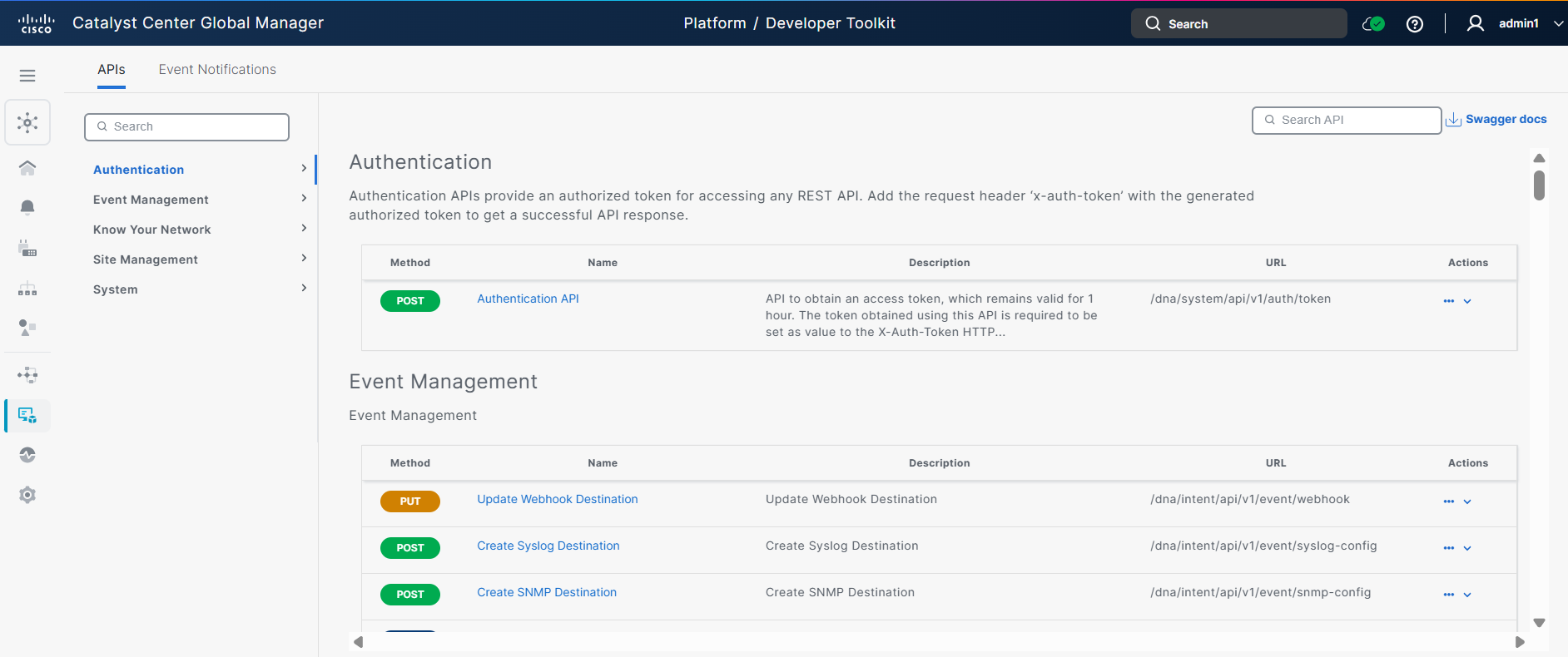Click the PUT badge for Update Webhook

coord(410,501)
